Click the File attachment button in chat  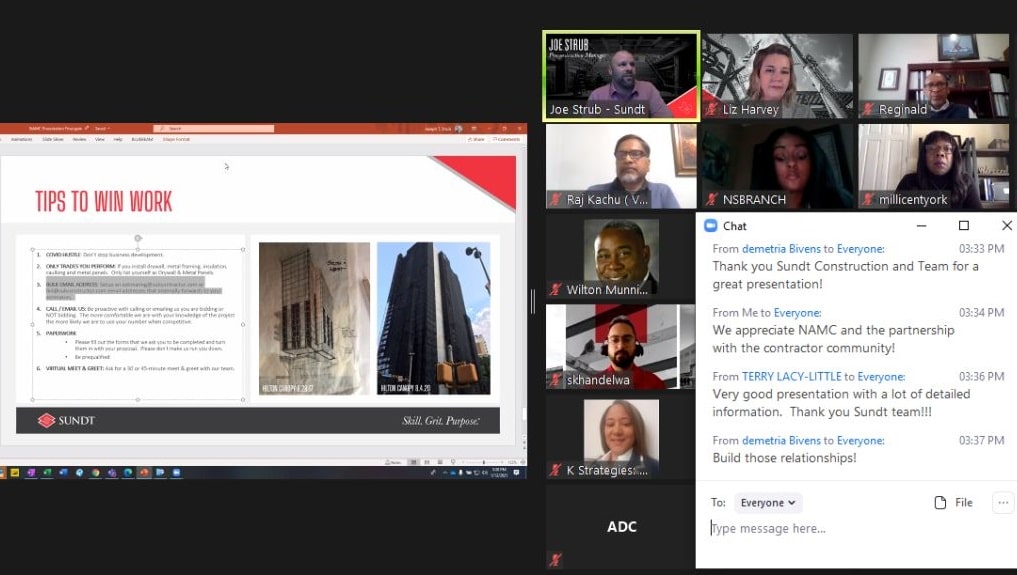[953, 502]
